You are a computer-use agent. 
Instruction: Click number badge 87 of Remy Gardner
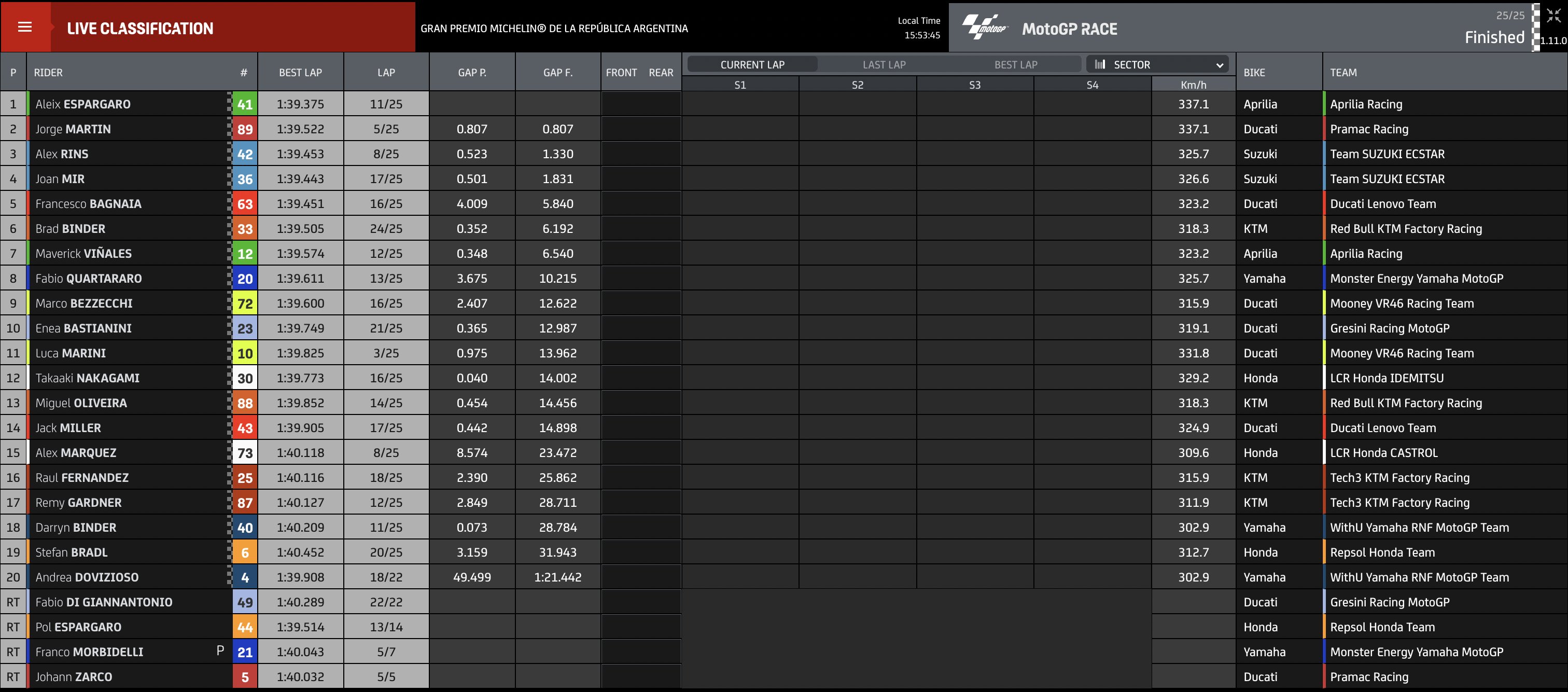tap(245, 503)
